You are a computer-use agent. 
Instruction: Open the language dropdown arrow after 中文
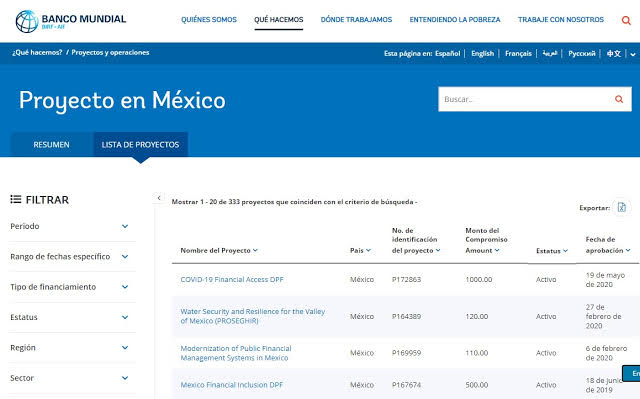pyautogui.click(x=633, y=54)
